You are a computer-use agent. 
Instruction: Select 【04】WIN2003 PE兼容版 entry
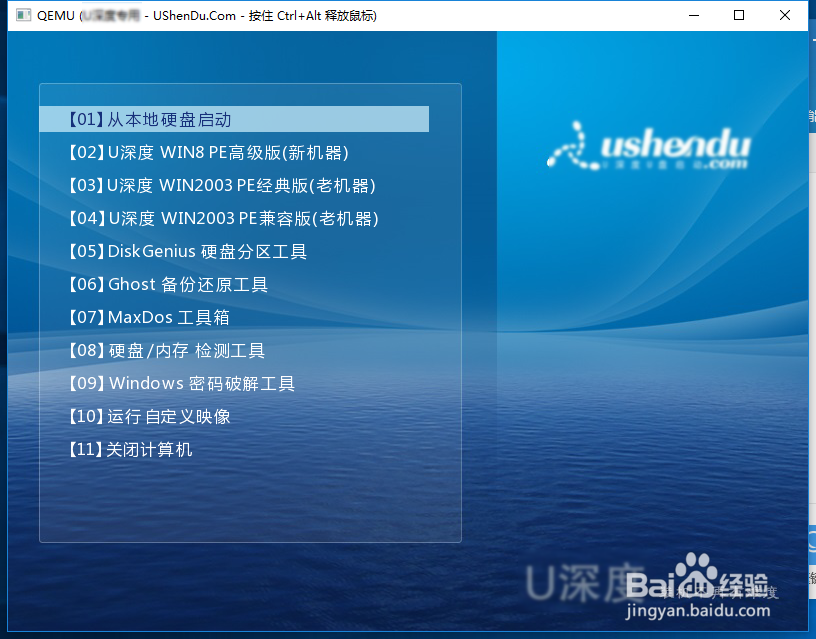pos(224,218)
